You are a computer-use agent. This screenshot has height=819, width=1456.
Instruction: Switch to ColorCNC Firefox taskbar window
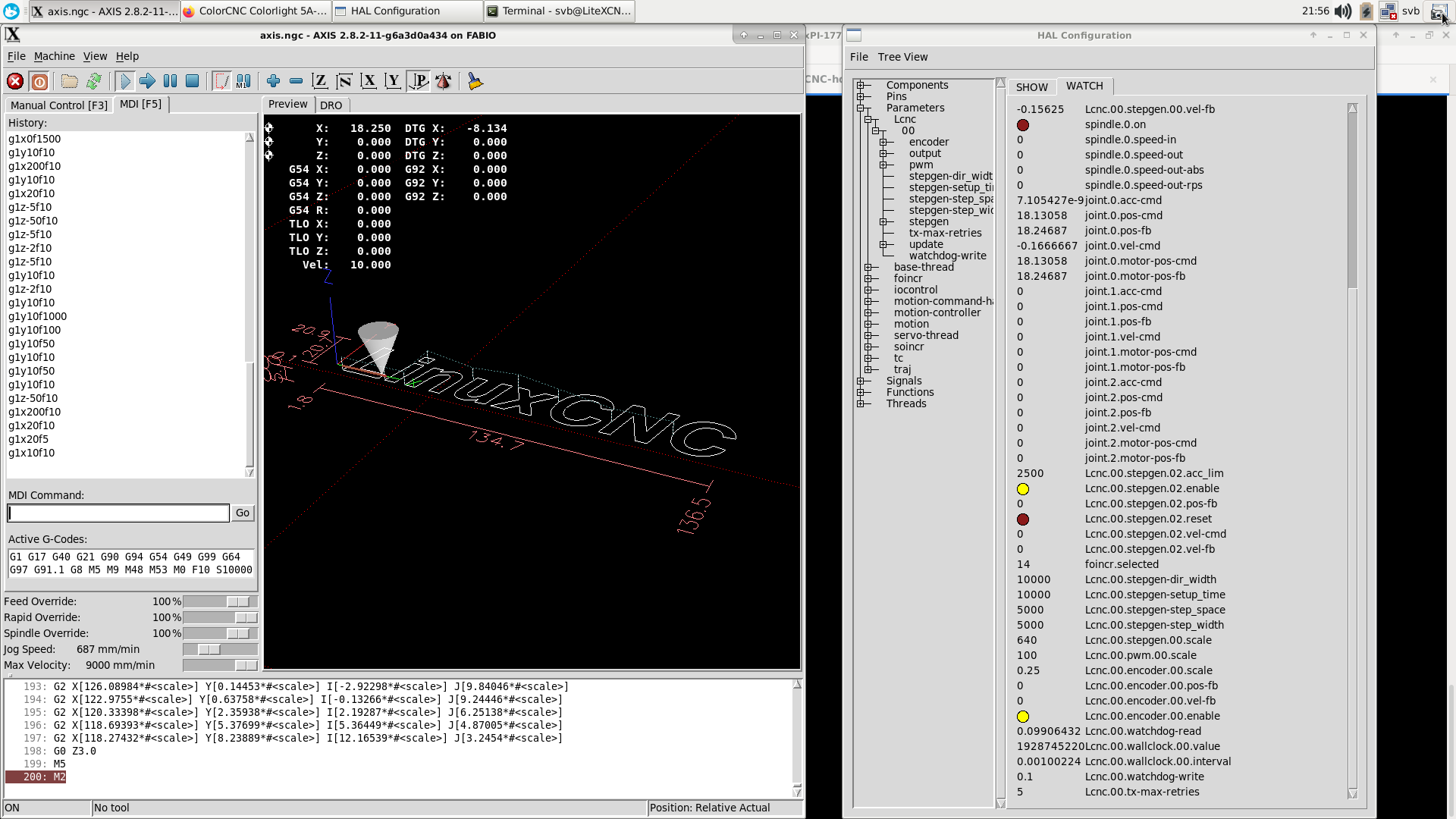(256, 11)
